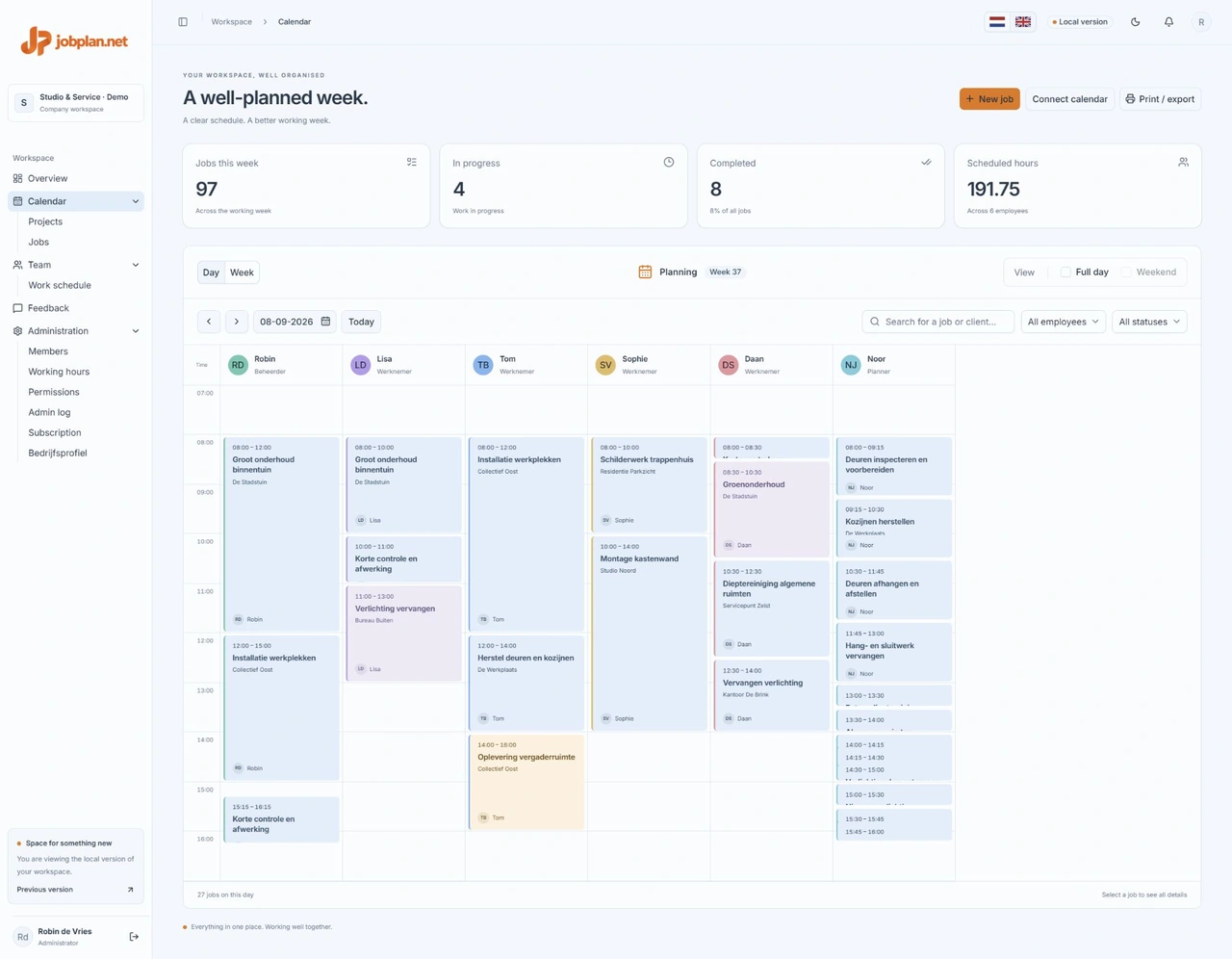The image size is (1232, 959).
Task: Open Feedback in the sidebar
Action: [x=76, y=308]
